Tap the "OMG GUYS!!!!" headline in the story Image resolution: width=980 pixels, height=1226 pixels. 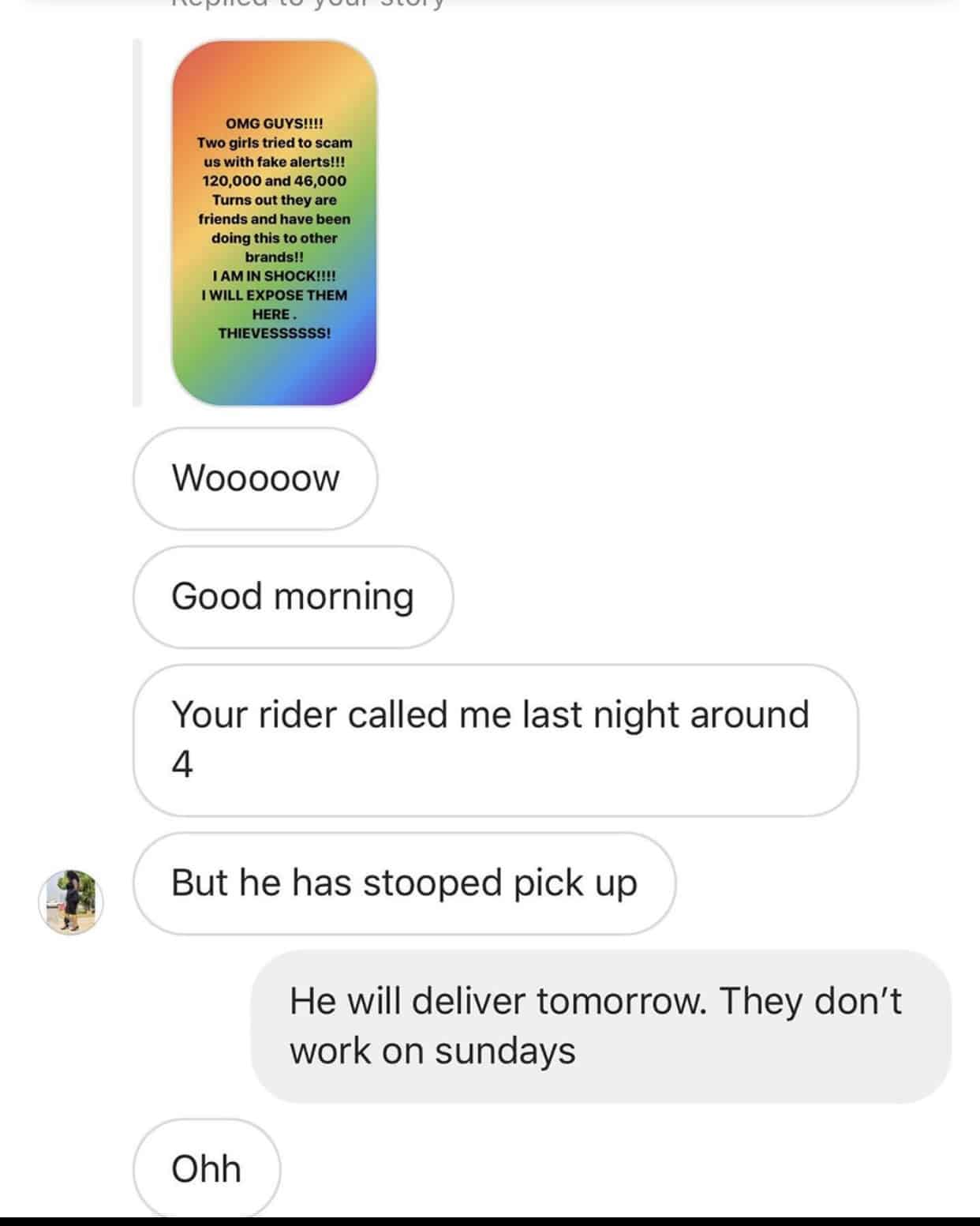(x=275, y=124)
